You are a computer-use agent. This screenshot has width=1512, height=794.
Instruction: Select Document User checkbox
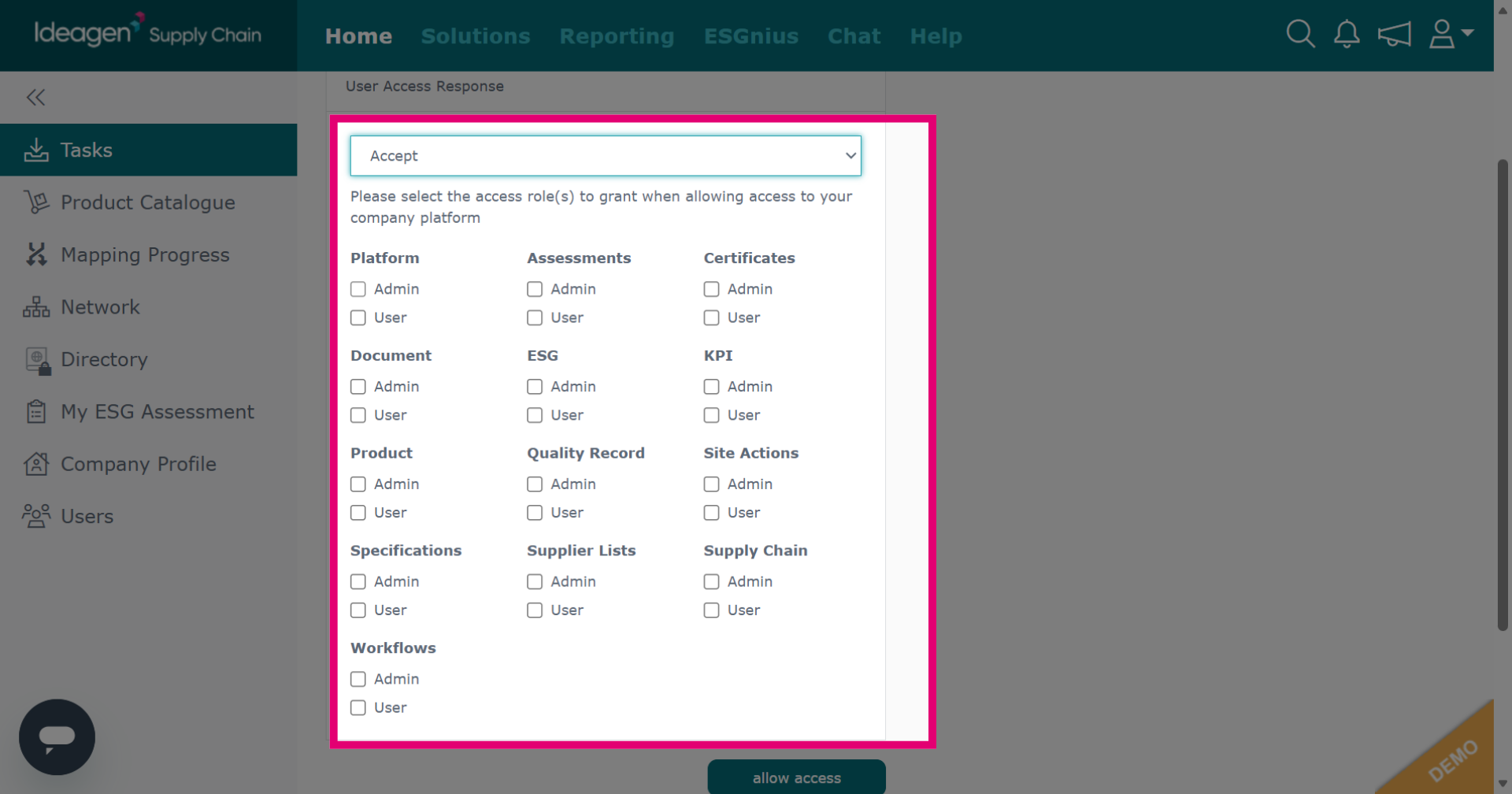358,415
